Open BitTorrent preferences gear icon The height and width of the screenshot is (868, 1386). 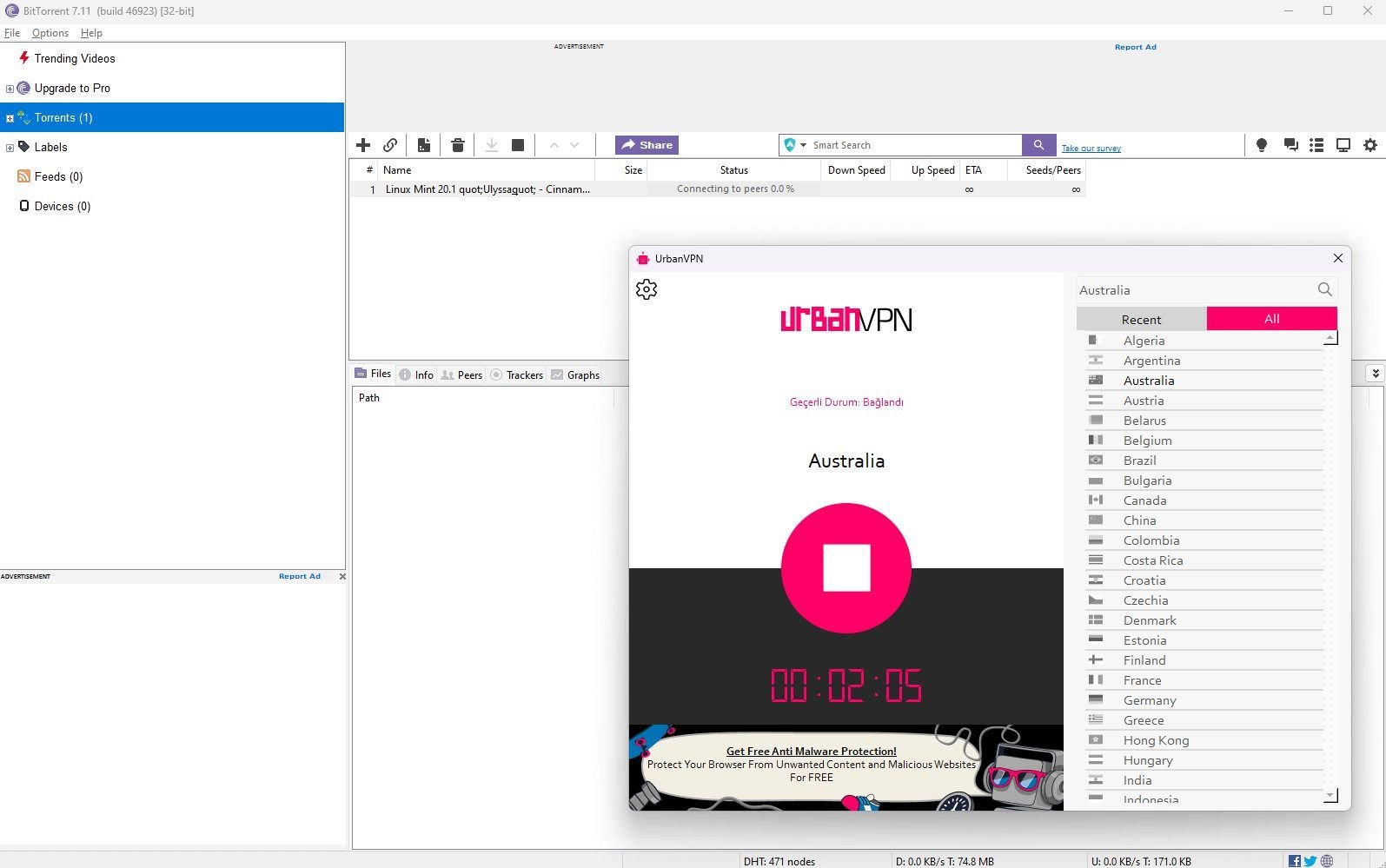(x=1370, y=145)
